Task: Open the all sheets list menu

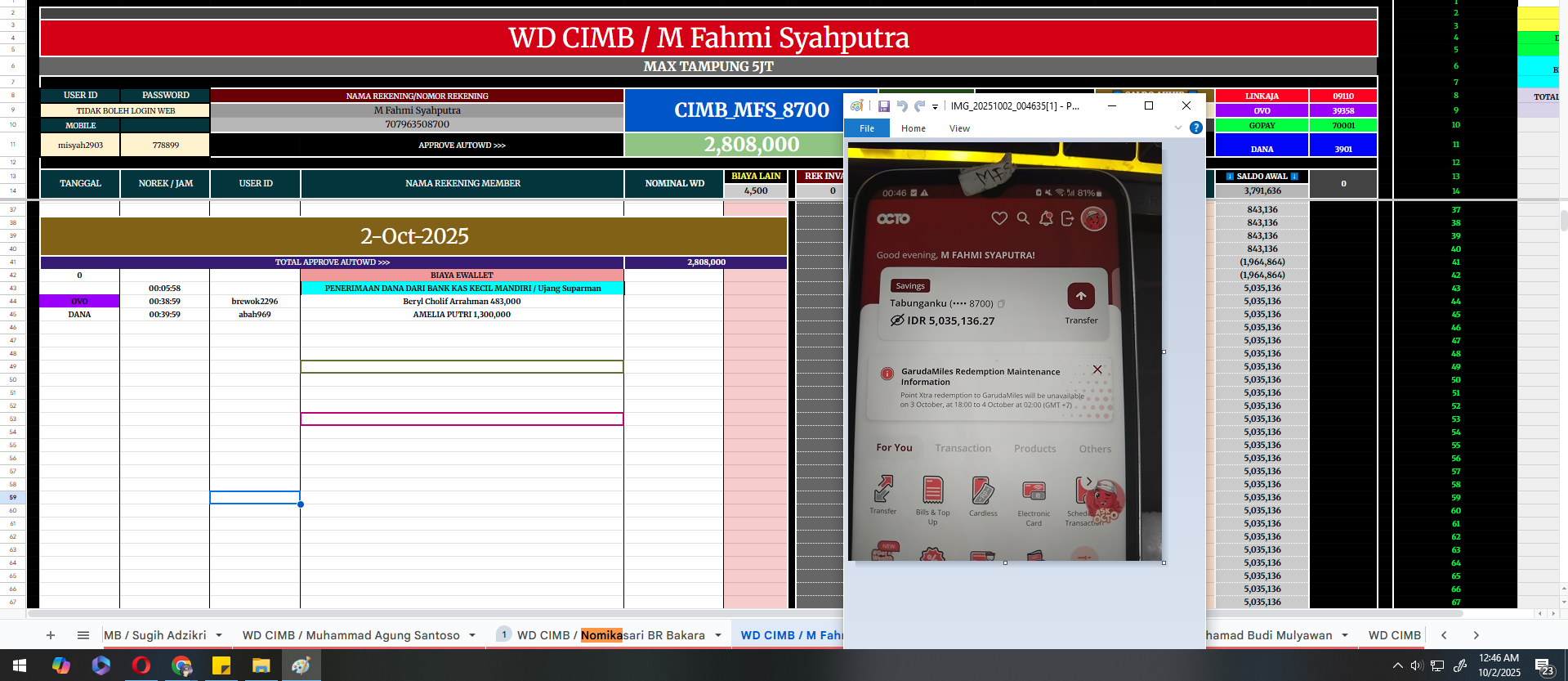Action: coord(83,635)
